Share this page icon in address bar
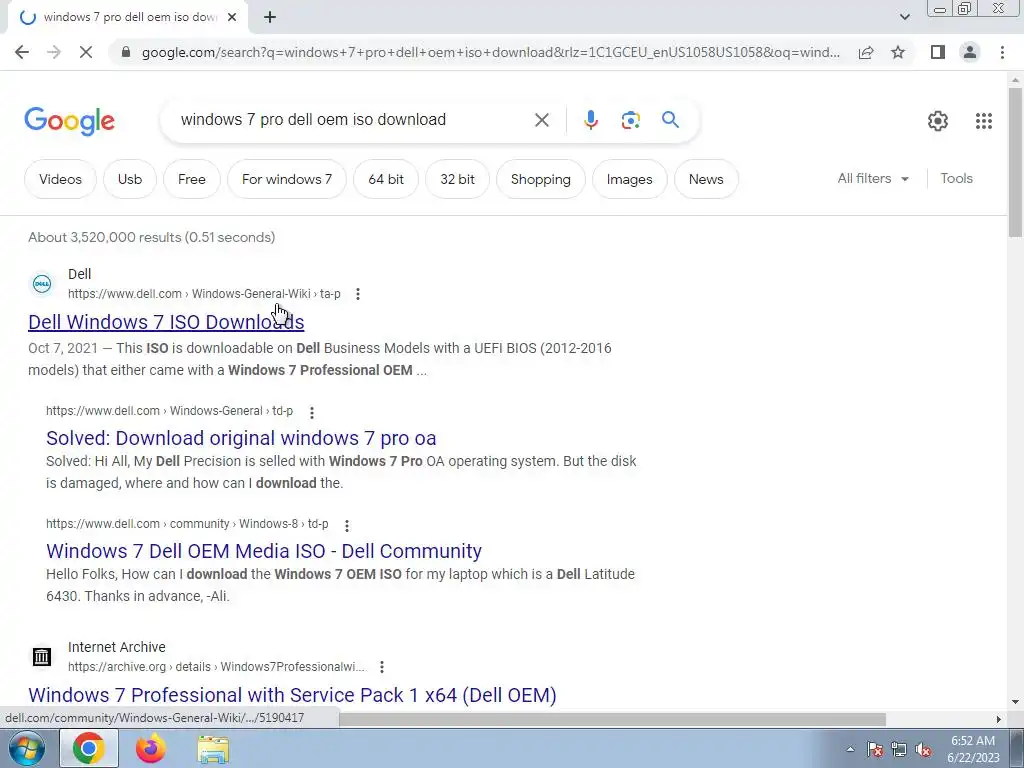 pyautogui.click(x=866, y=52)
